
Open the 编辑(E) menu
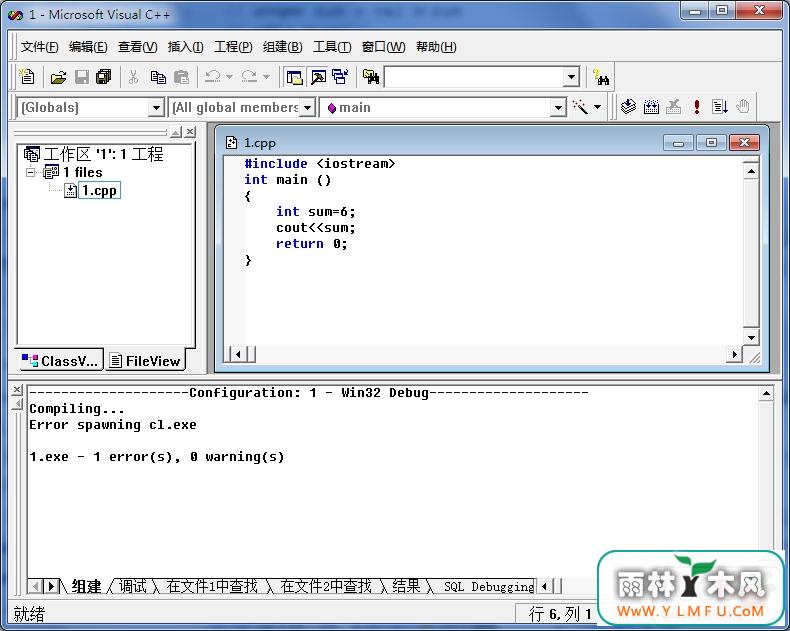88,47
